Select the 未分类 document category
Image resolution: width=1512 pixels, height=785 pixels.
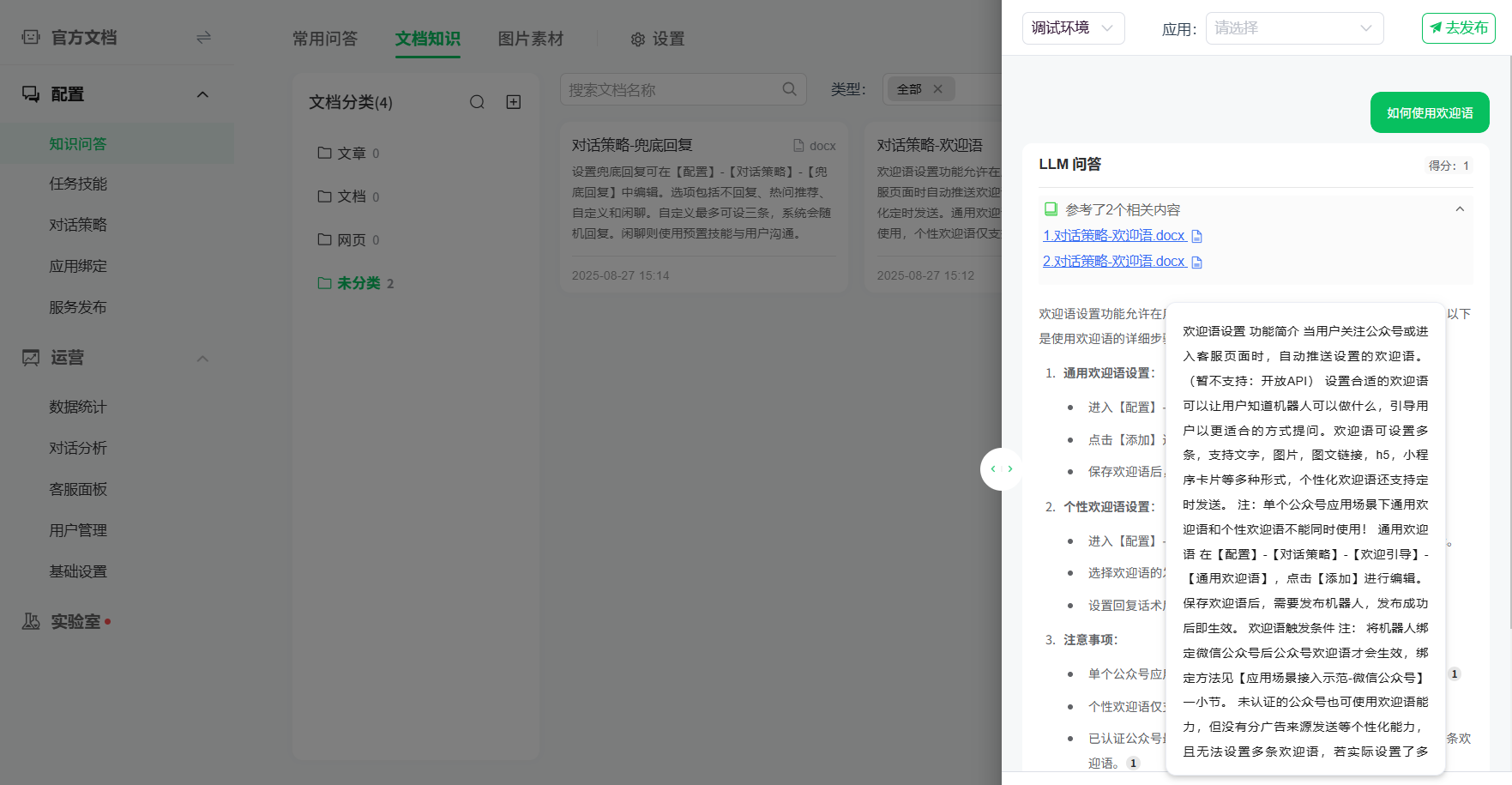(x=358, y=283)
